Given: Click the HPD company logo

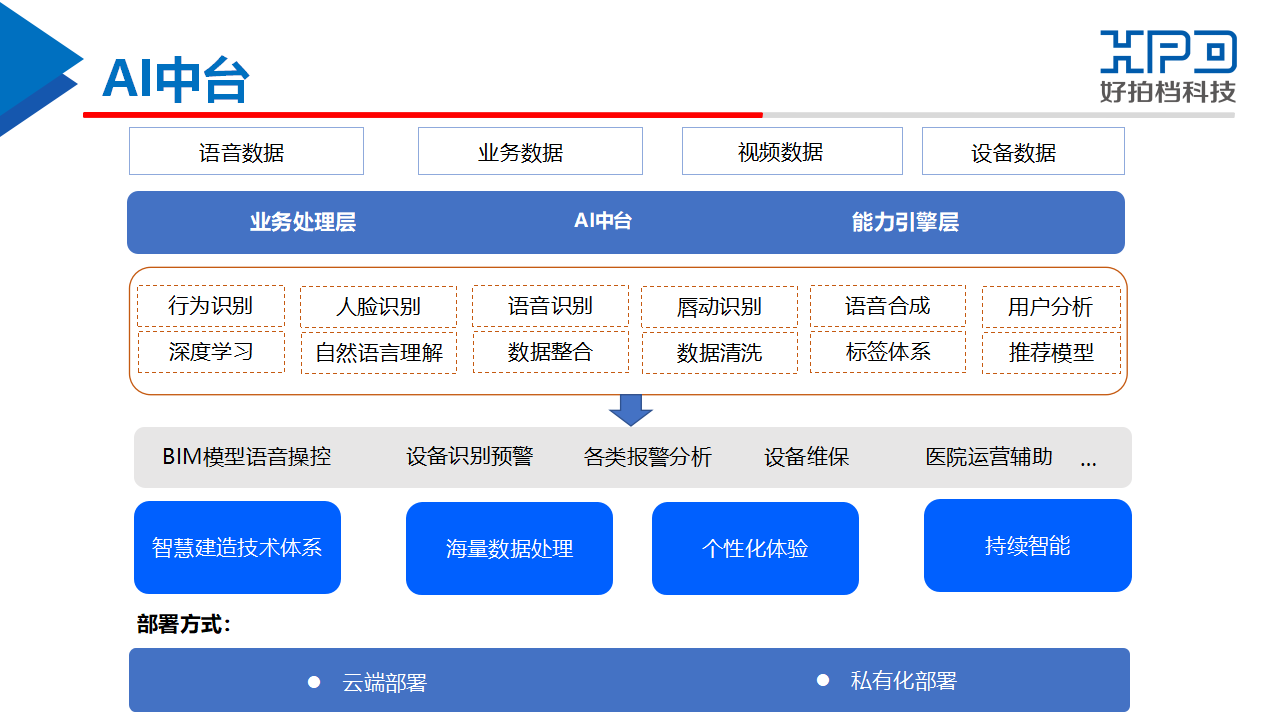Looking at the screenshot, I should tap(1168, 66).
